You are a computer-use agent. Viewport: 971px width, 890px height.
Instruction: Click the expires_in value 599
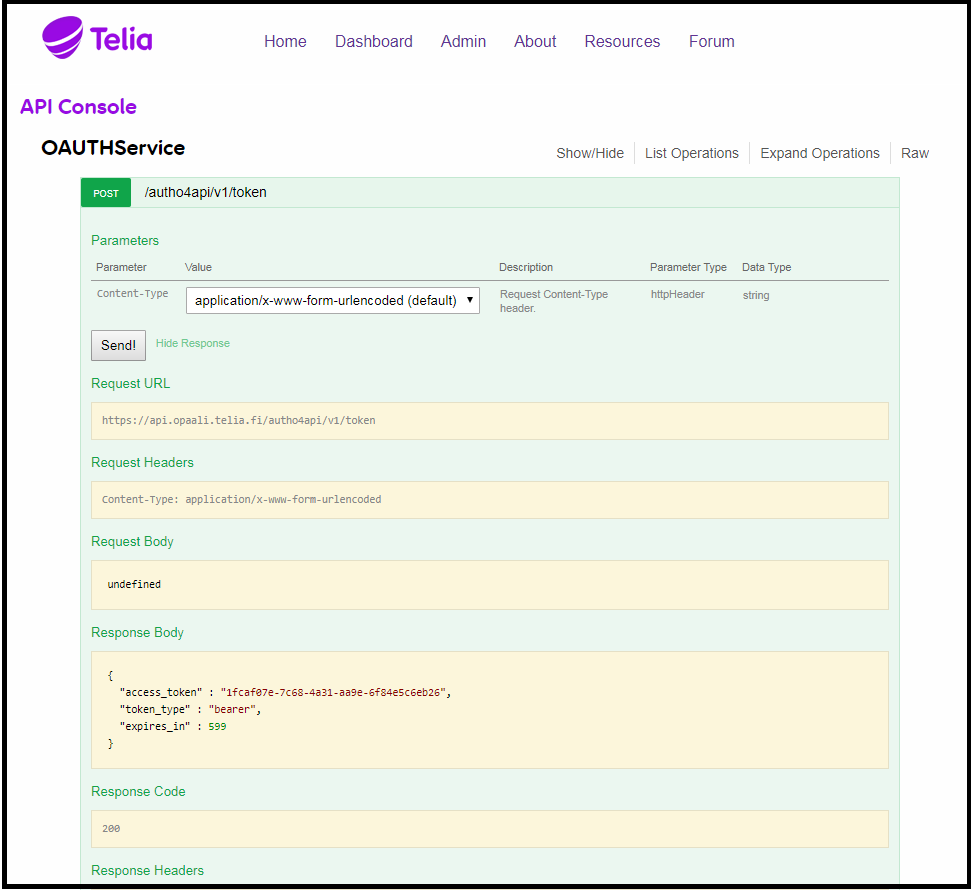[217, 726]
